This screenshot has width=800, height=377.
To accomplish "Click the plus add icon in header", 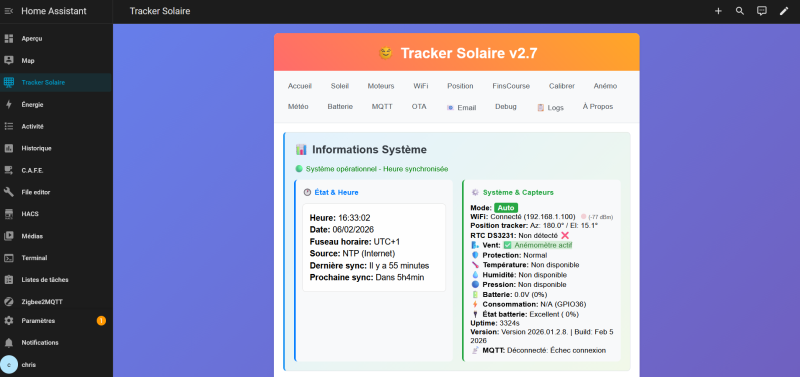I will point(718,11).
